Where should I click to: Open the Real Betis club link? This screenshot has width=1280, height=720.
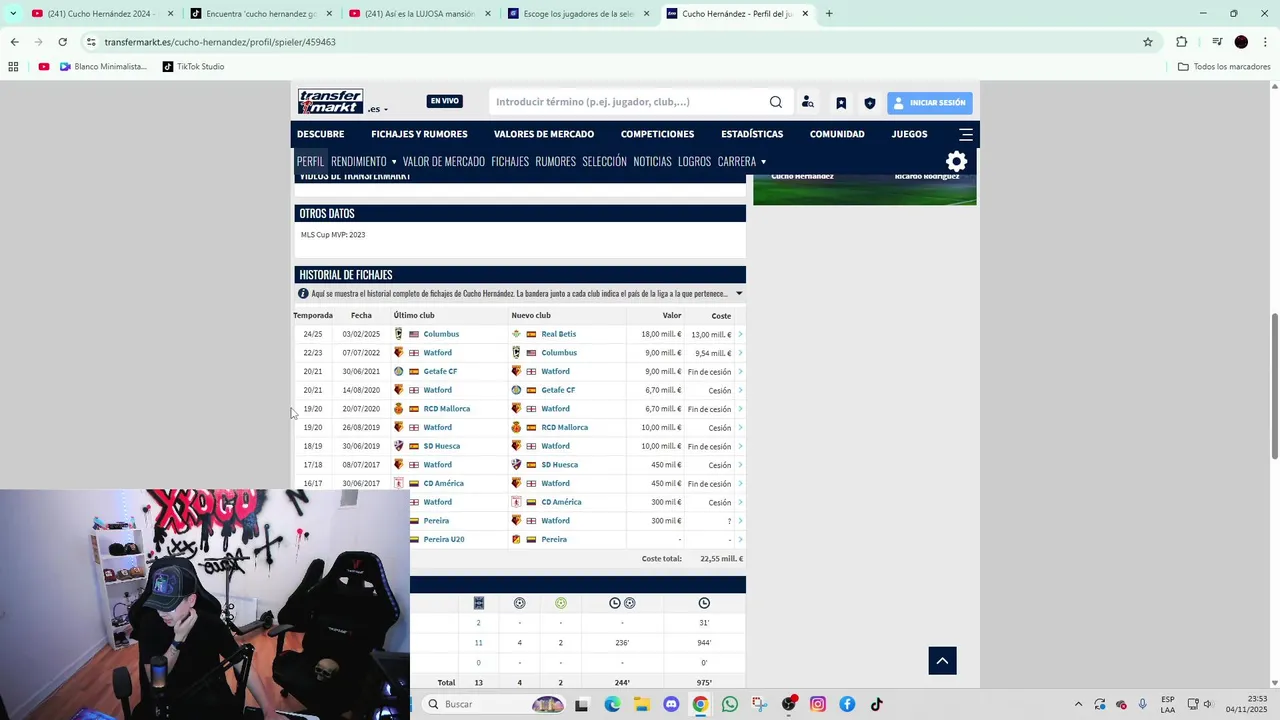coord(558,334)
